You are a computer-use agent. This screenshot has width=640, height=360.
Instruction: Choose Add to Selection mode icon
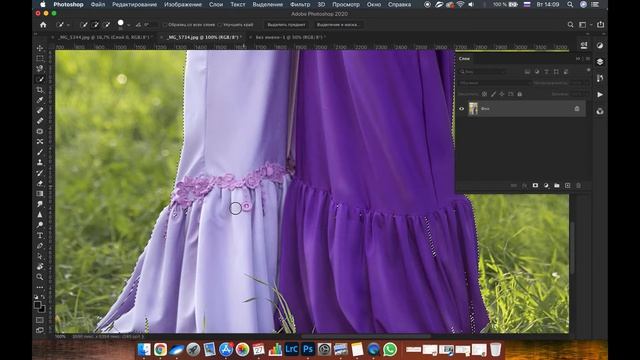coord(95,25)
